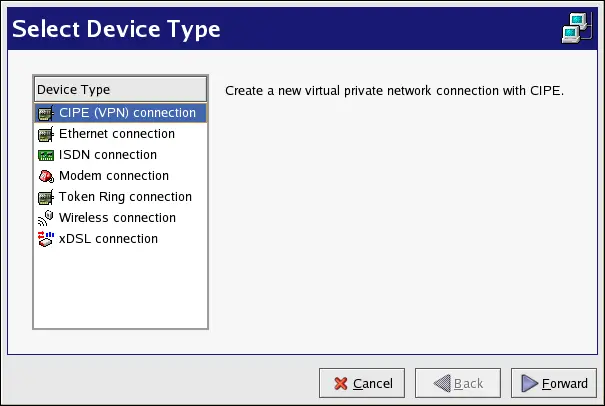Click the red Modem connection icon

[x=45, y=176]
